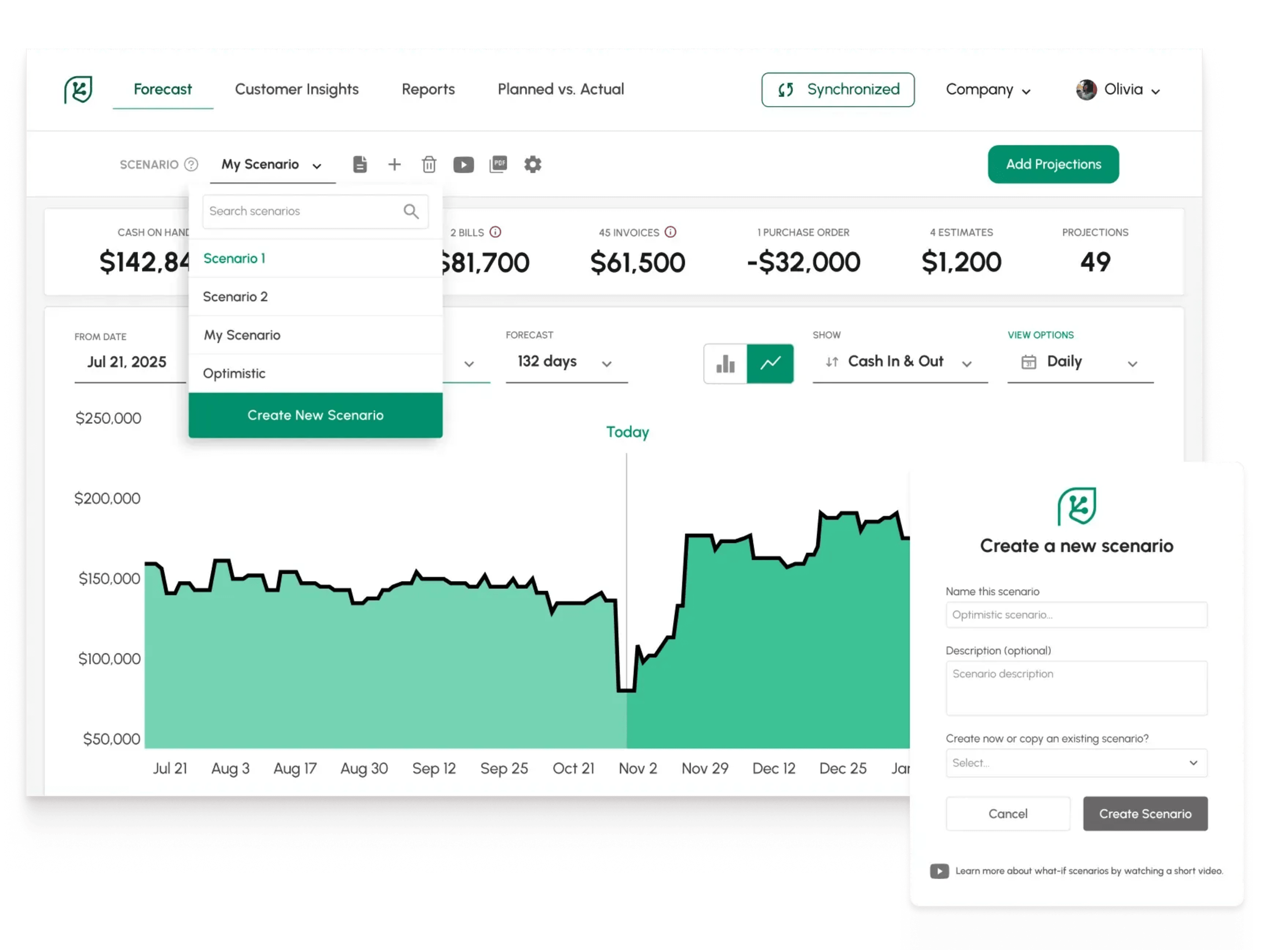1288x950 pixels.
Task: Select the Optimistic scenario
Action: click(x=316, y=374)
